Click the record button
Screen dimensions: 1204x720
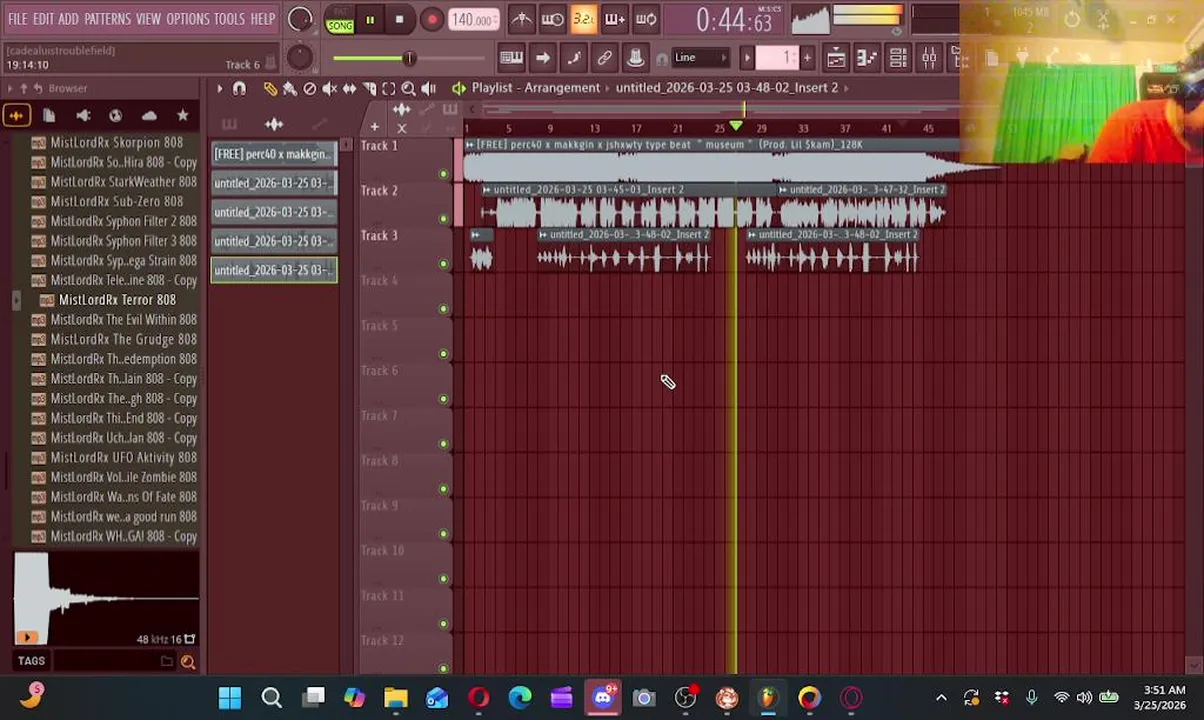pos(431,20)
